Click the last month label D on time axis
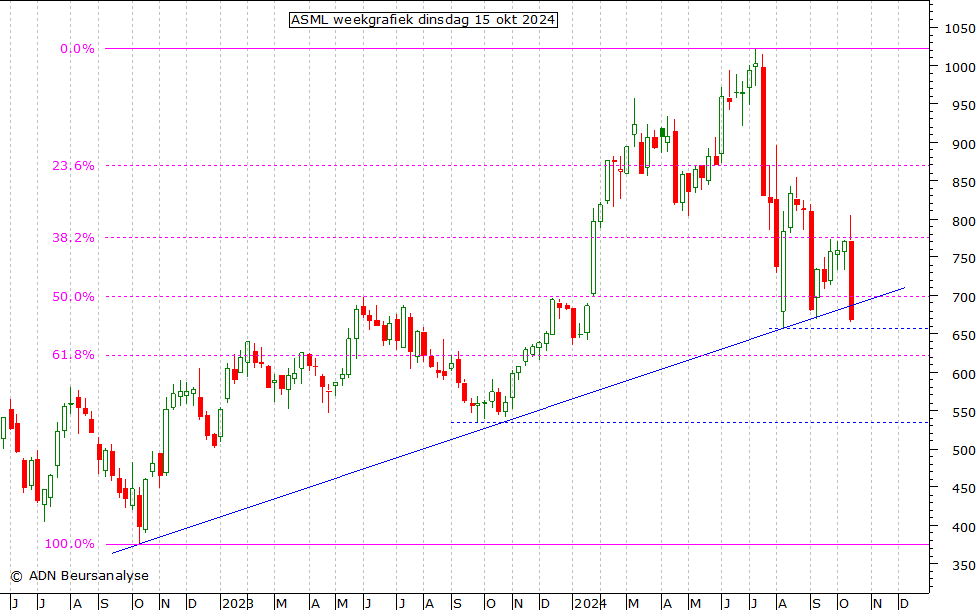980x610 pixels. click(x=903, y=603)
